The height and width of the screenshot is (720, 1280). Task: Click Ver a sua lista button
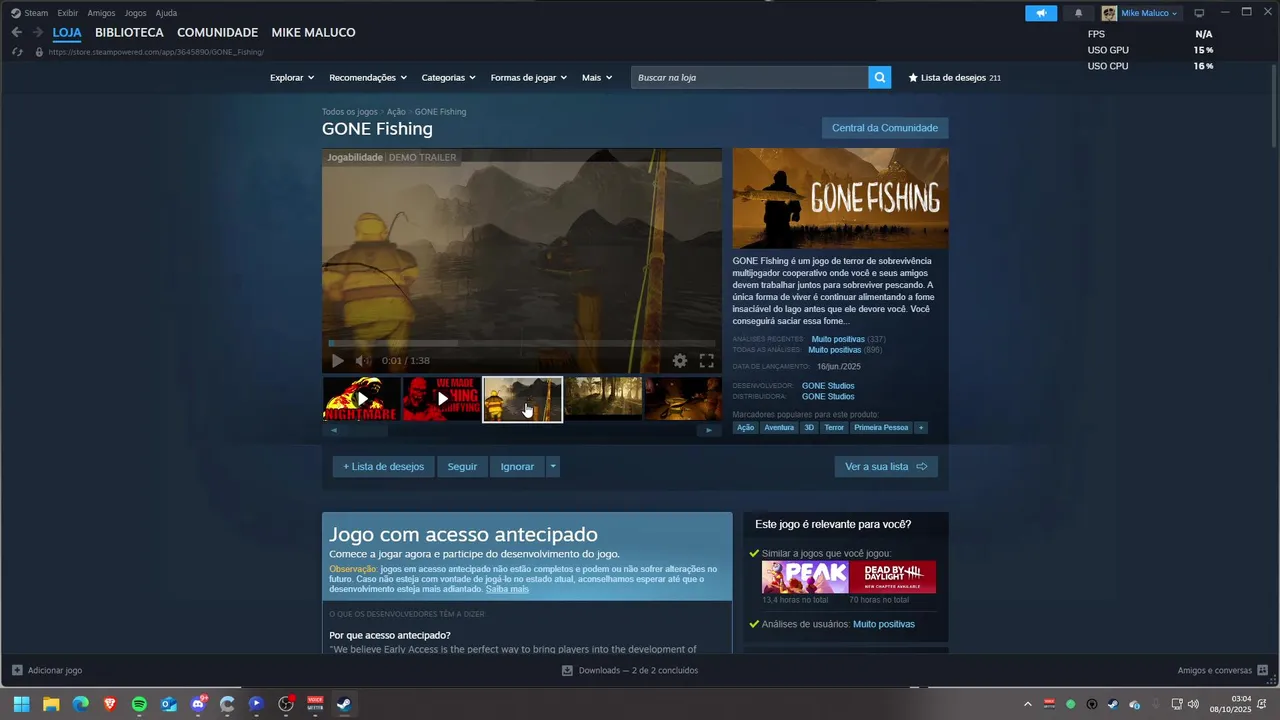[x=886, y=467]
